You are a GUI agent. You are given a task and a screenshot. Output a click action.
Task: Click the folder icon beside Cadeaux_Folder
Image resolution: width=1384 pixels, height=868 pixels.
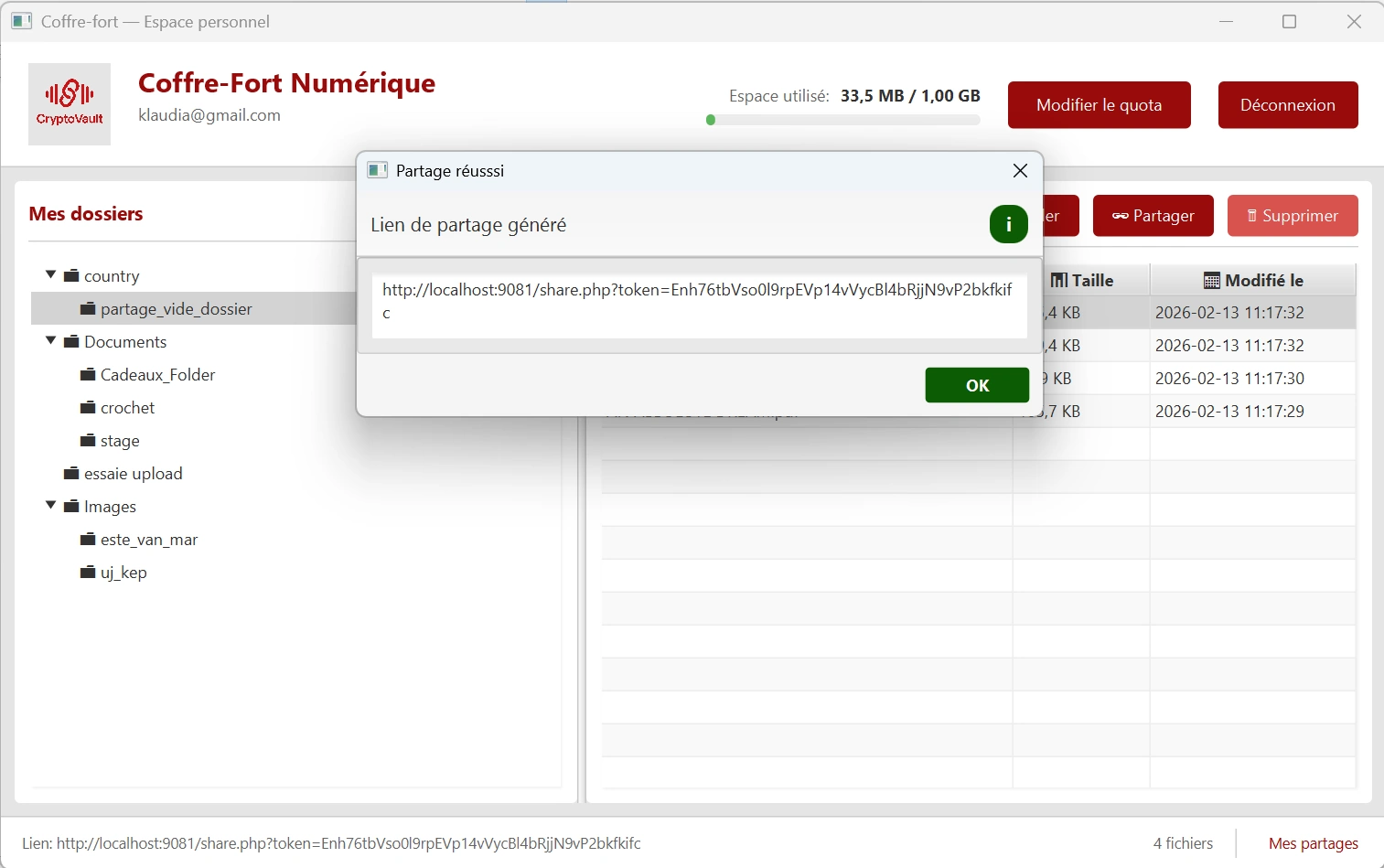point(88,375)
